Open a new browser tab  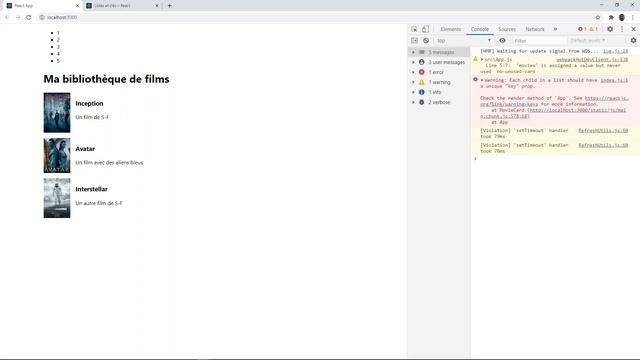coord(169,6)
